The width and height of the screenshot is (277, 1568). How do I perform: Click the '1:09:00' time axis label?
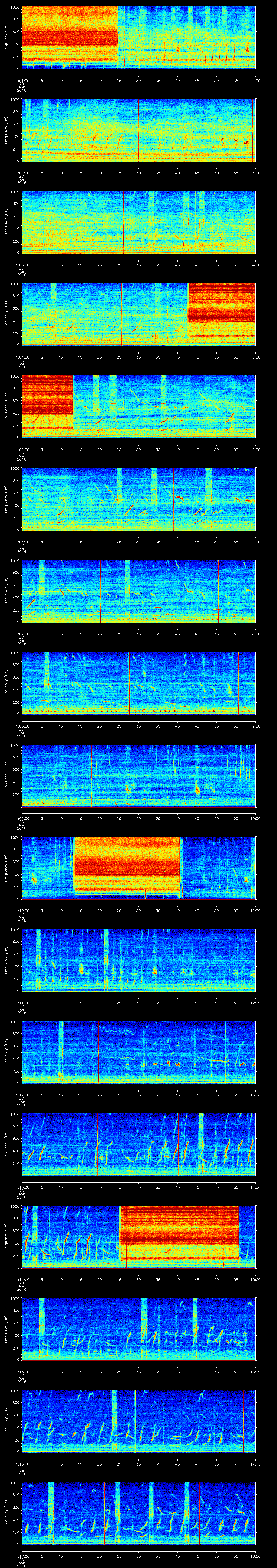tap(22, 818)
